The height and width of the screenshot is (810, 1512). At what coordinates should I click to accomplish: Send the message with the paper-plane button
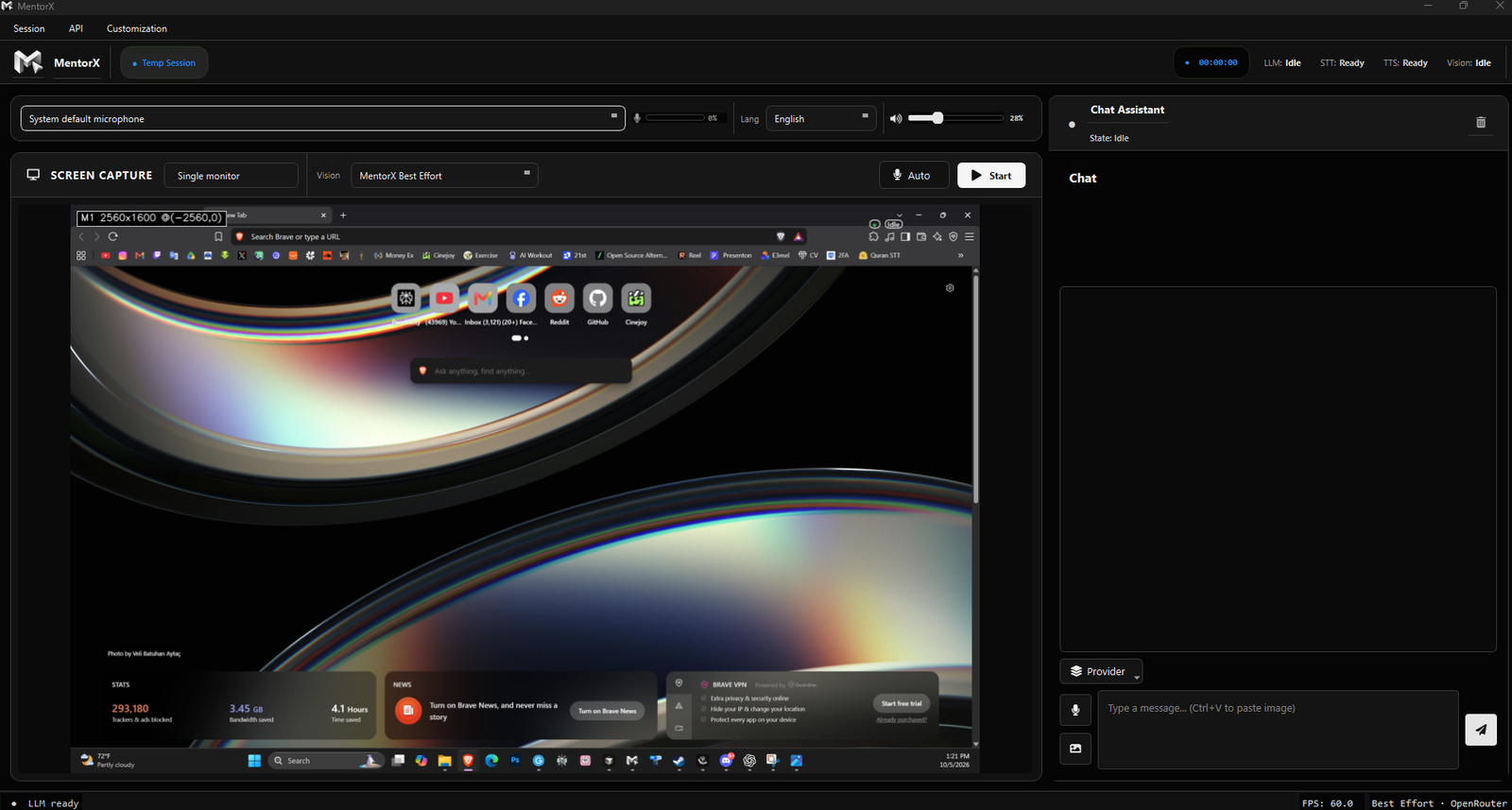pyautogui.click(x=1481, y=729)
